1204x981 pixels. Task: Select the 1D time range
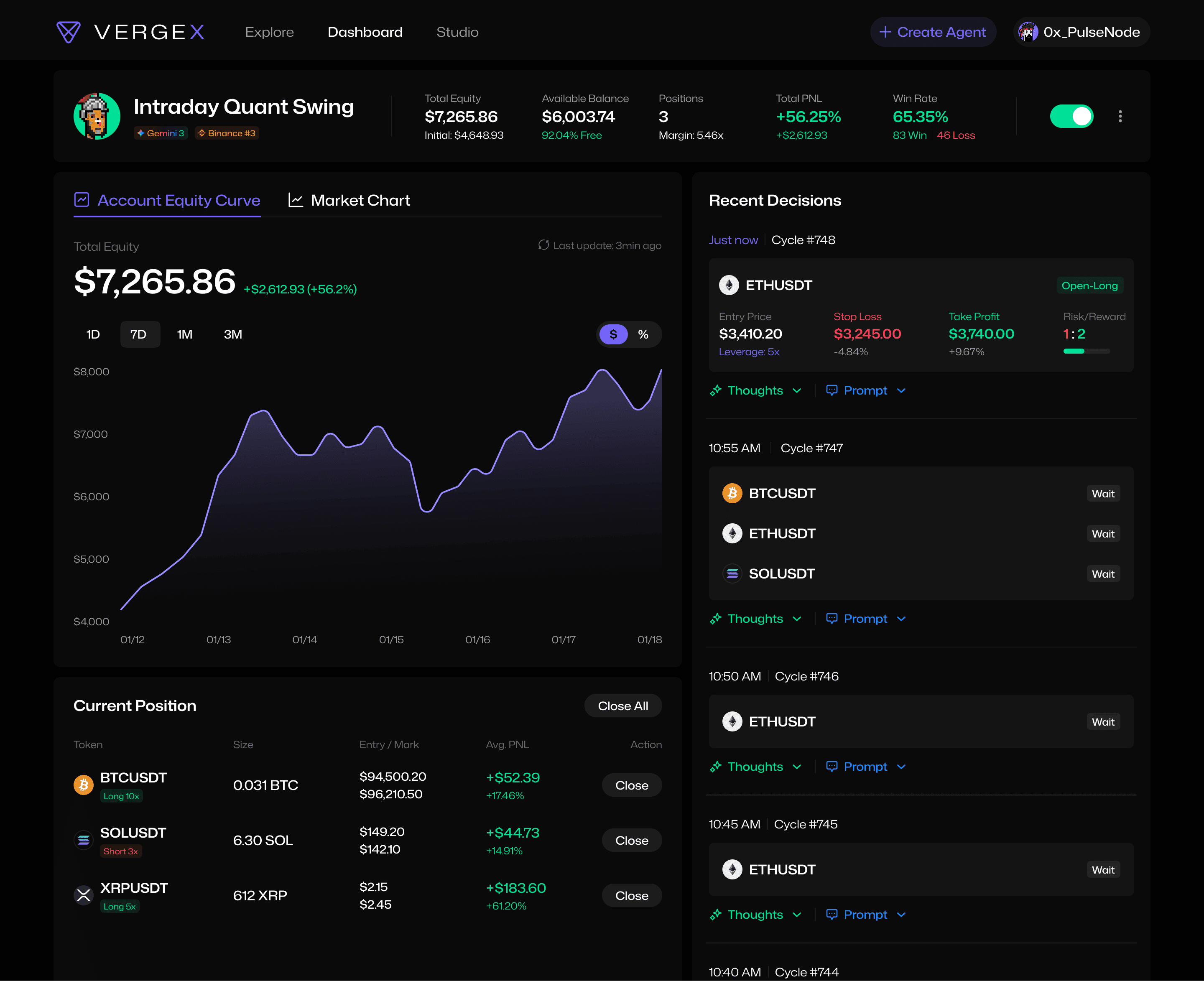coord(93,334)
